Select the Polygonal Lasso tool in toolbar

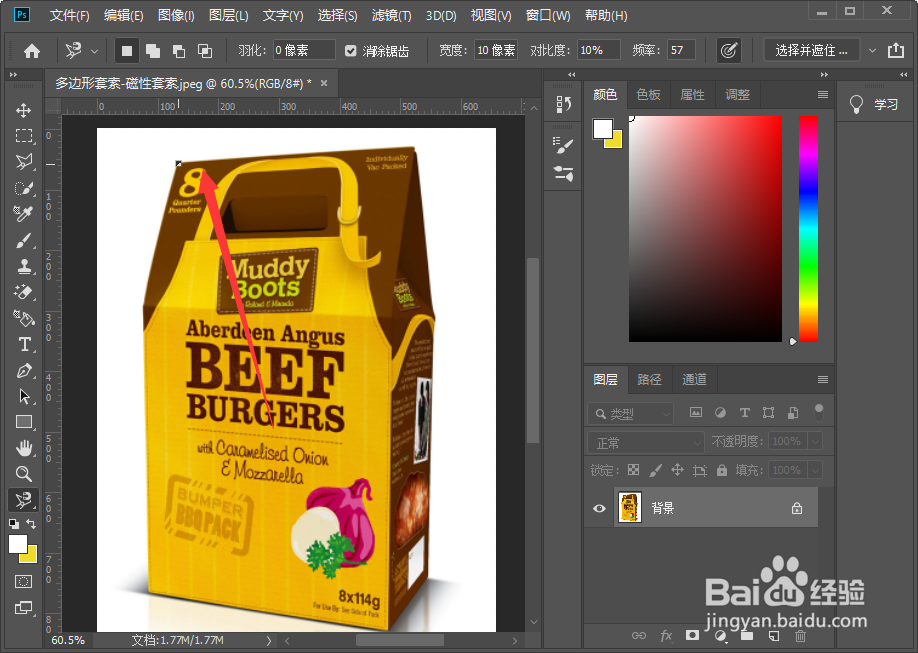click(23, 162)
